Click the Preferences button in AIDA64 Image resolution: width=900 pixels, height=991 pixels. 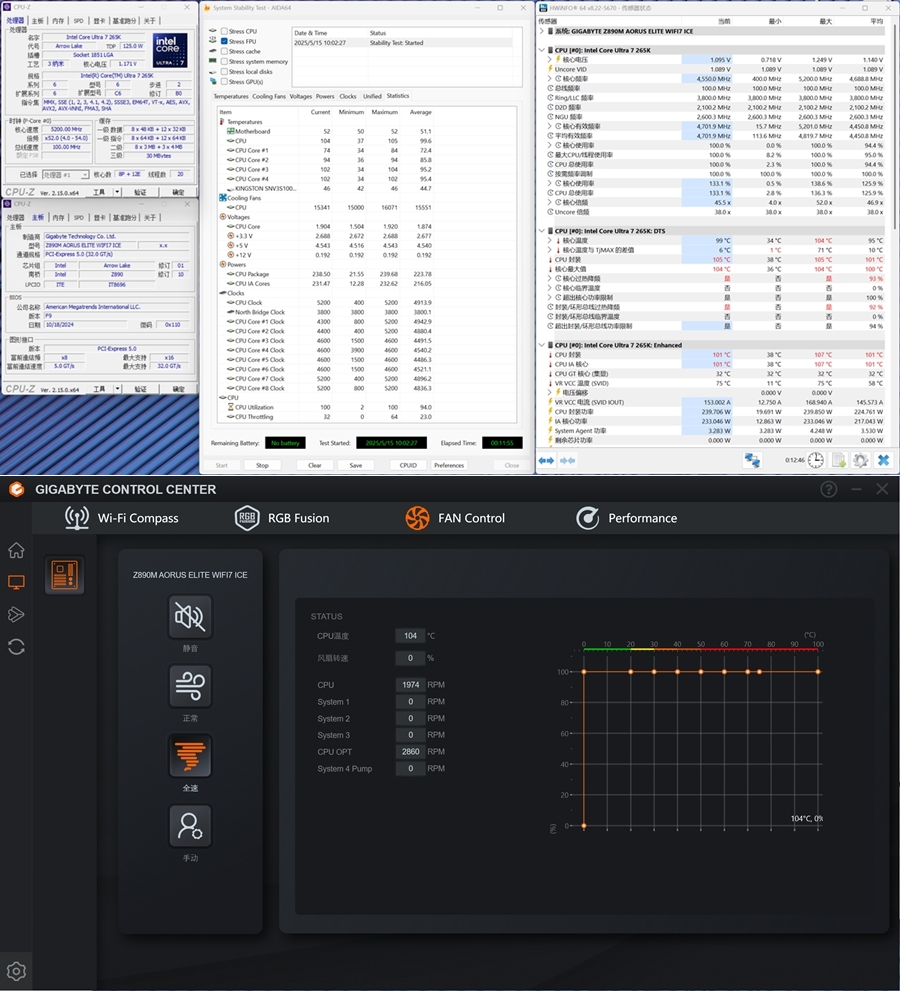[449, 465]
